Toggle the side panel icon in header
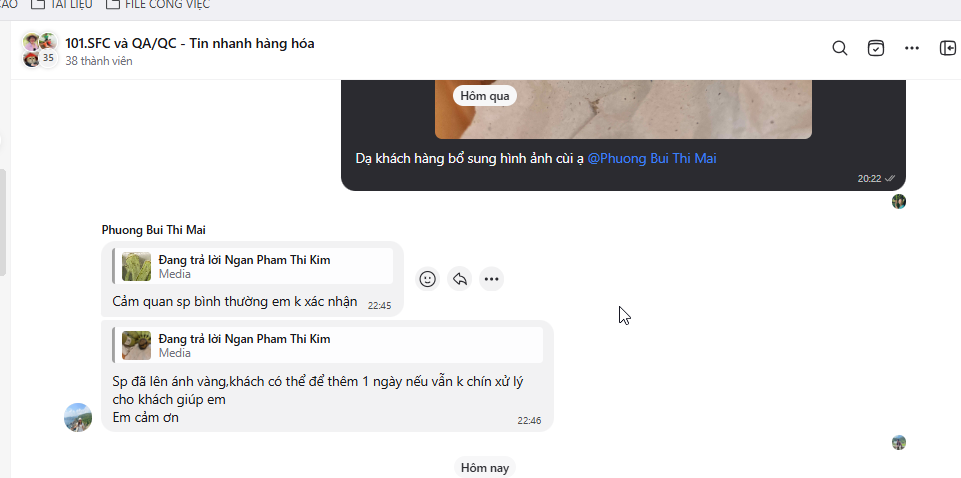961x478 pixels. [947, 48]
